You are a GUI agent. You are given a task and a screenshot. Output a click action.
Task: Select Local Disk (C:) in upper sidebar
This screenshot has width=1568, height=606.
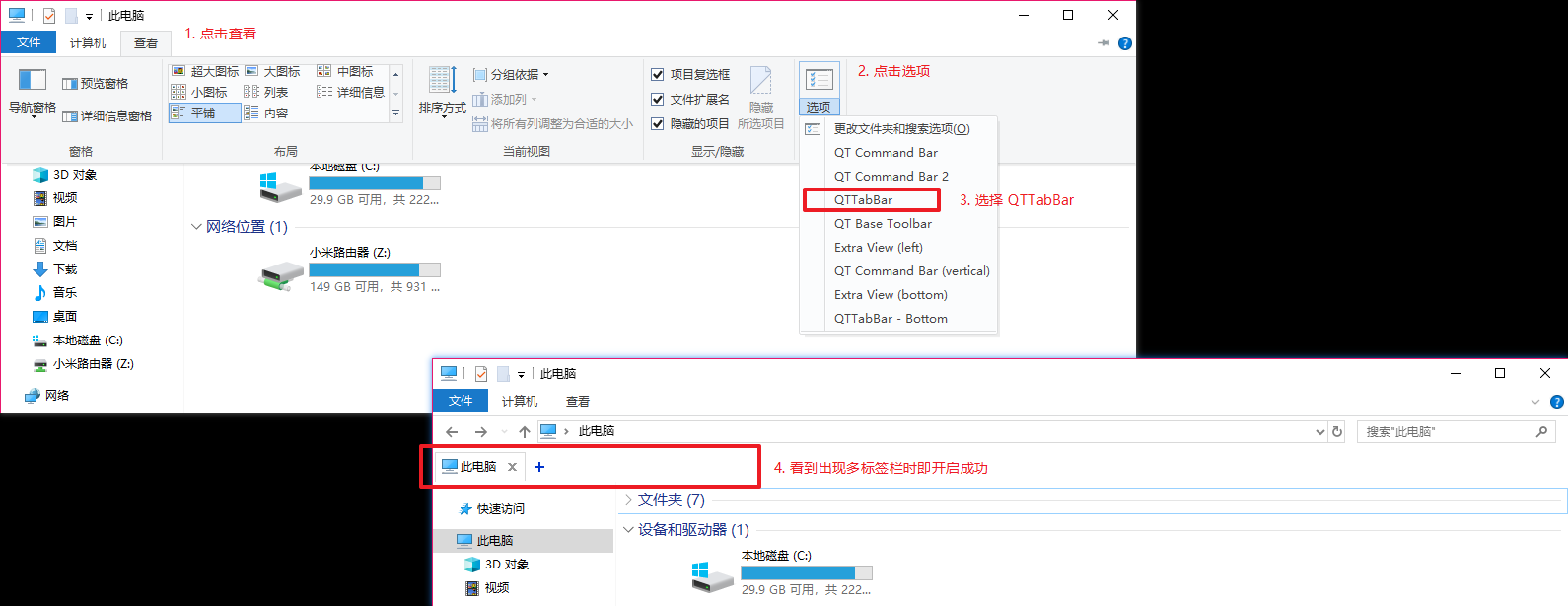pos(78,341)
